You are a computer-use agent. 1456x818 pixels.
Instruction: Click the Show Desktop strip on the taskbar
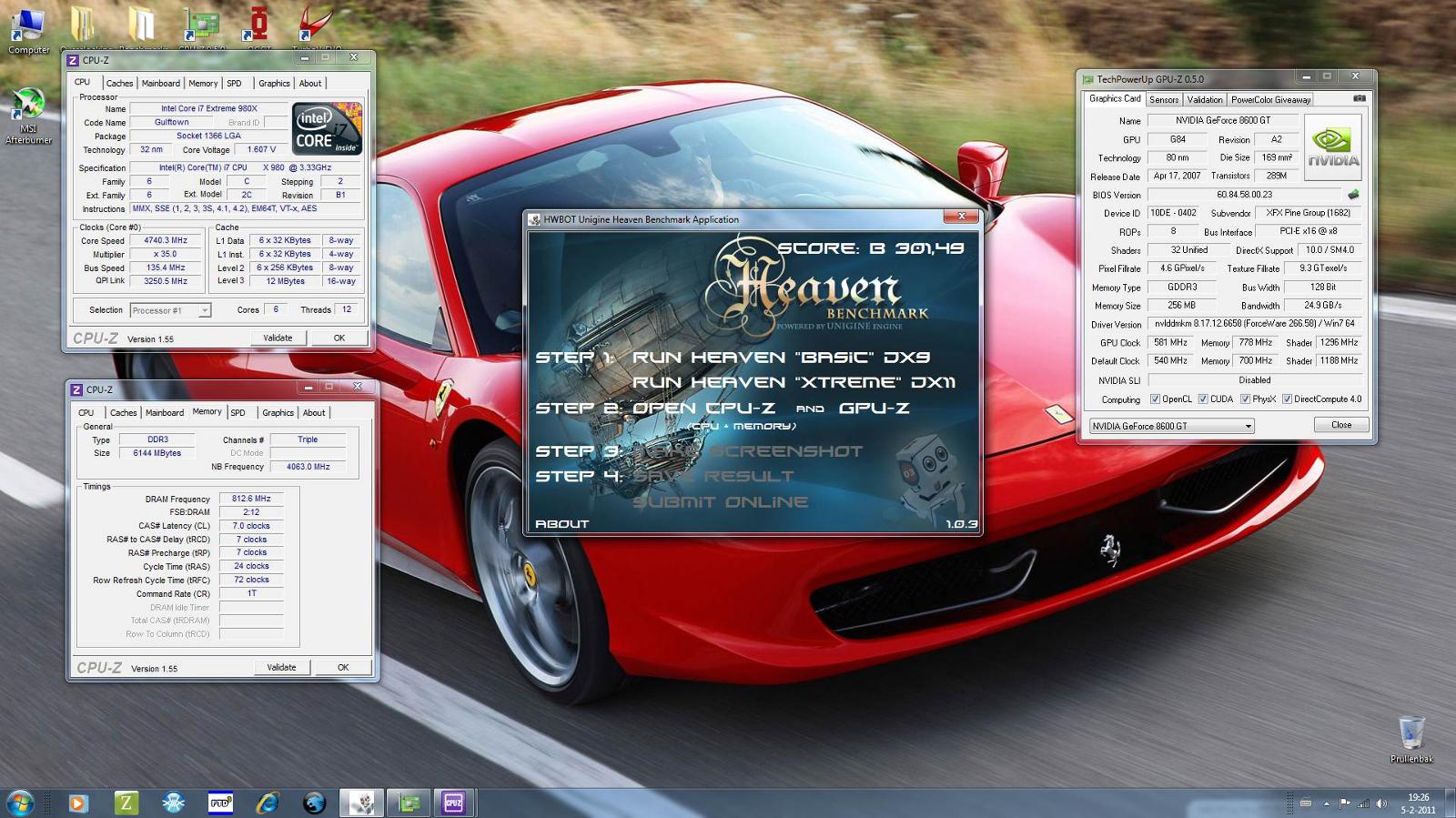(x=1450, y=803)
